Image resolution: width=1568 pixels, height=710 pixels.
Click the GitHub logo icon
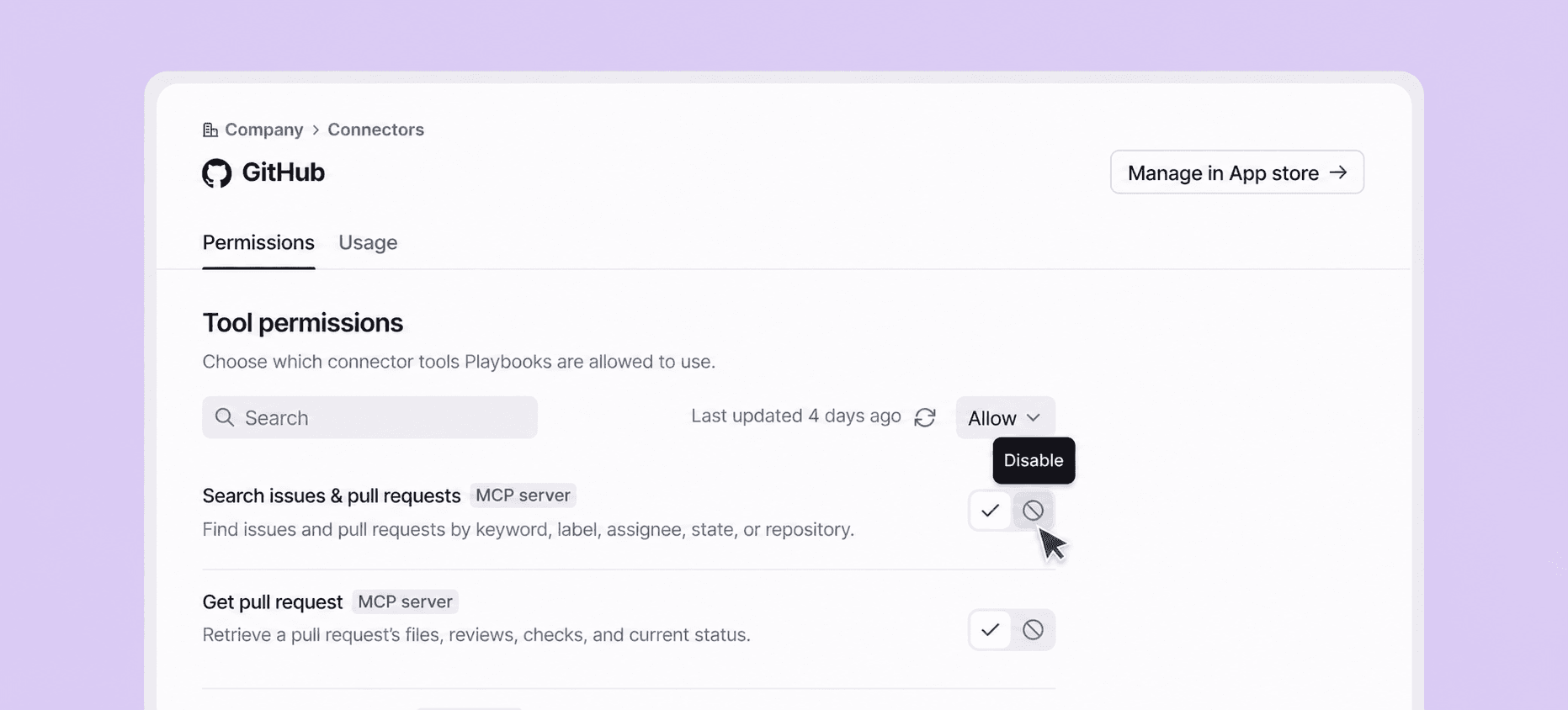coord(216,173)
